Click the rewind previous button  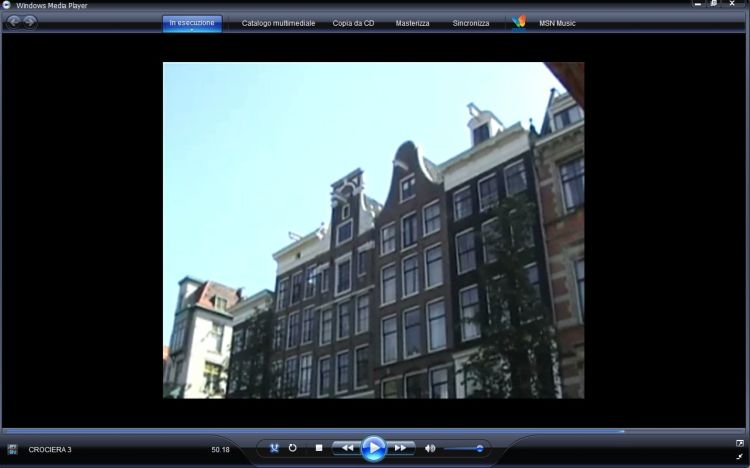(x=347, y=448)
